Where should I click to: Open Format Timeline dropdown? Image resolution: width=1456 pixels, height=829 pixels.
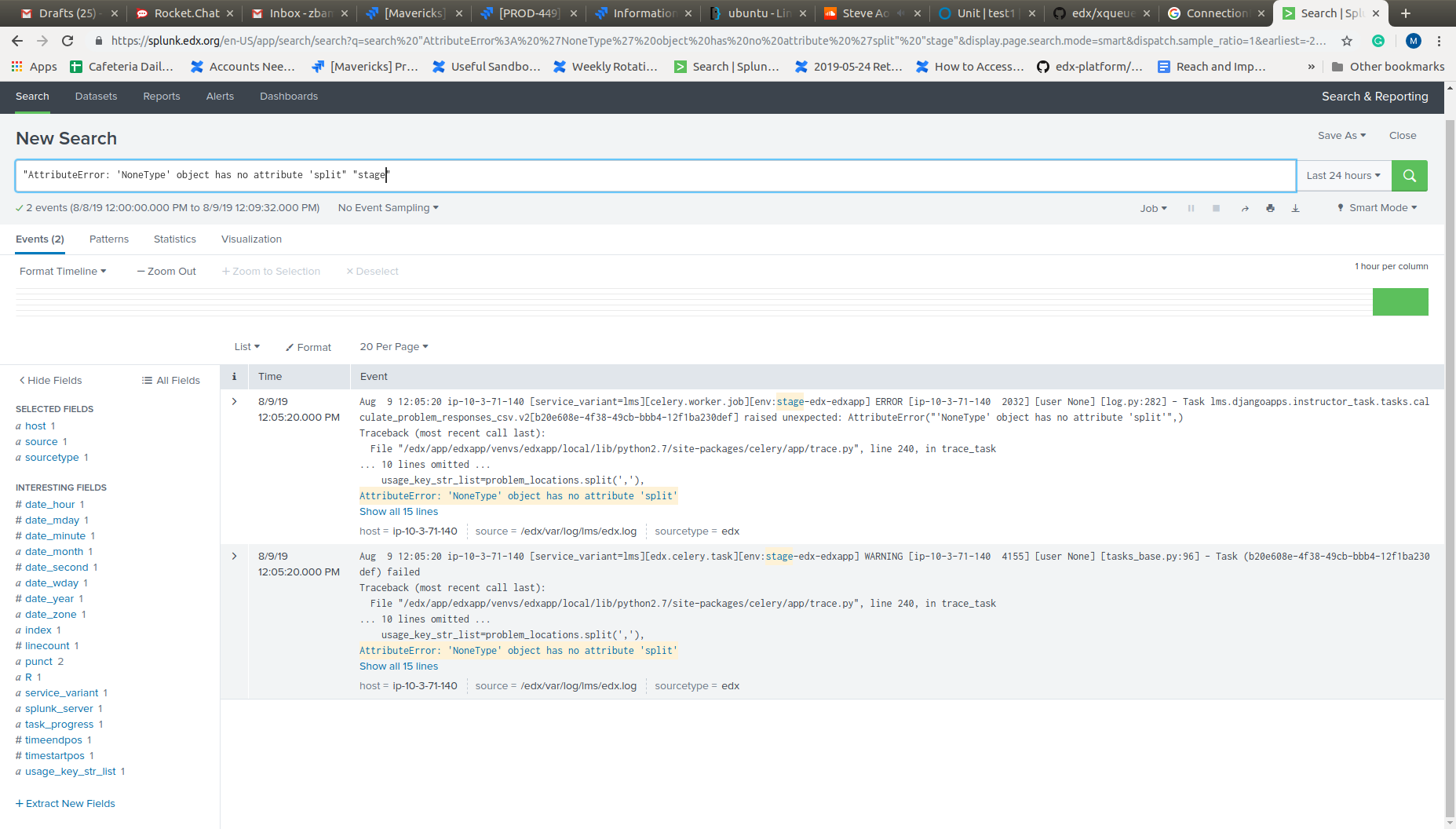point(63,272)
